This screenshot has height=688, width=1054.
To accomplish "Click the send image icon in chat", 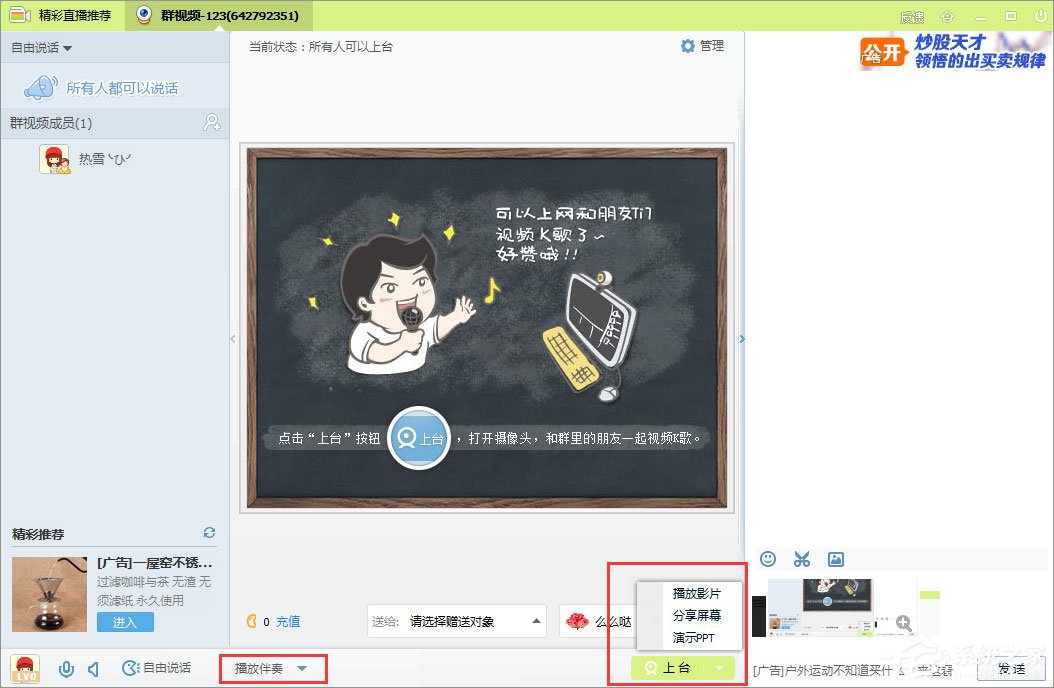I will 836,560.
